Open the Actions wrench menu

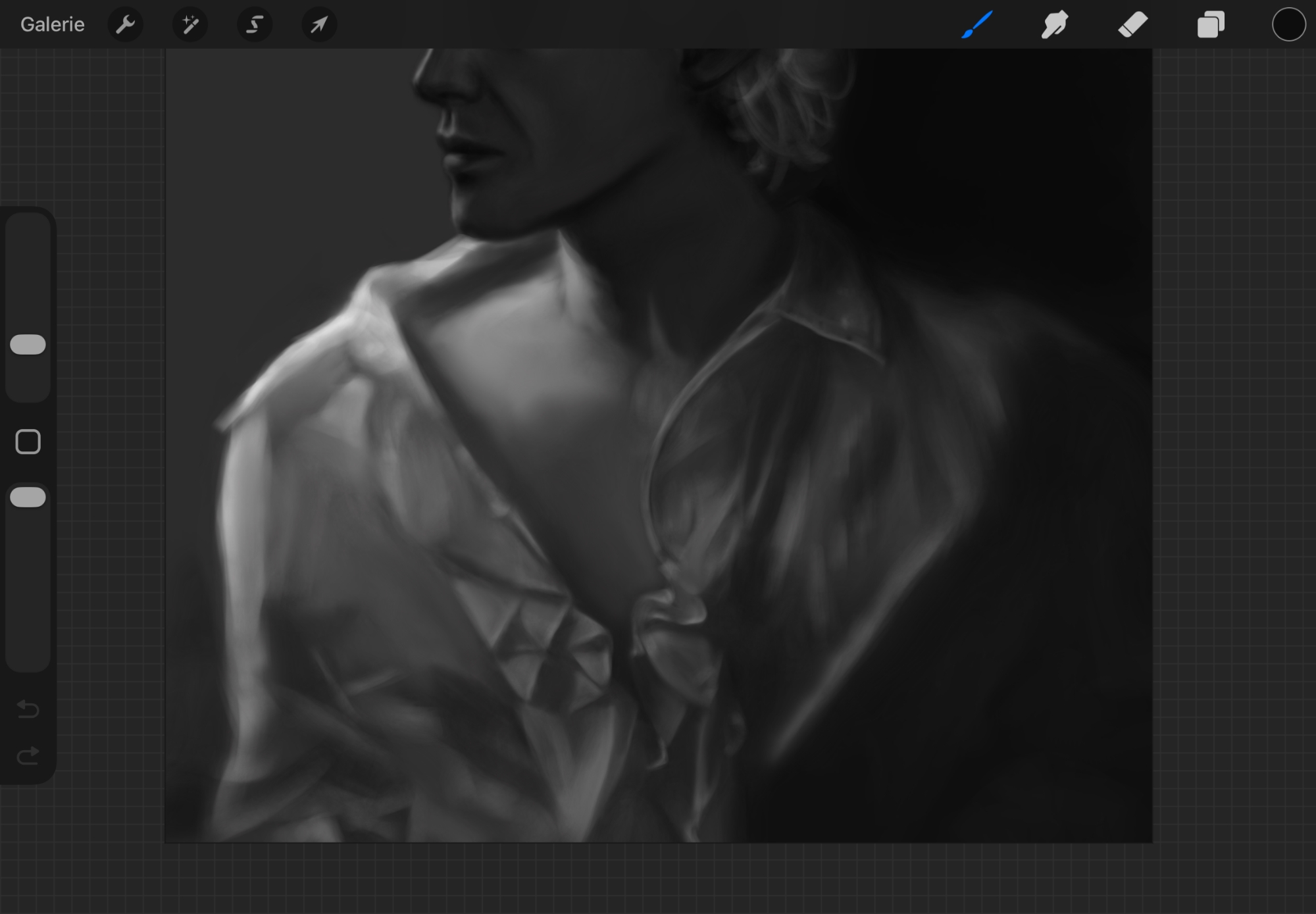point(125,25)
